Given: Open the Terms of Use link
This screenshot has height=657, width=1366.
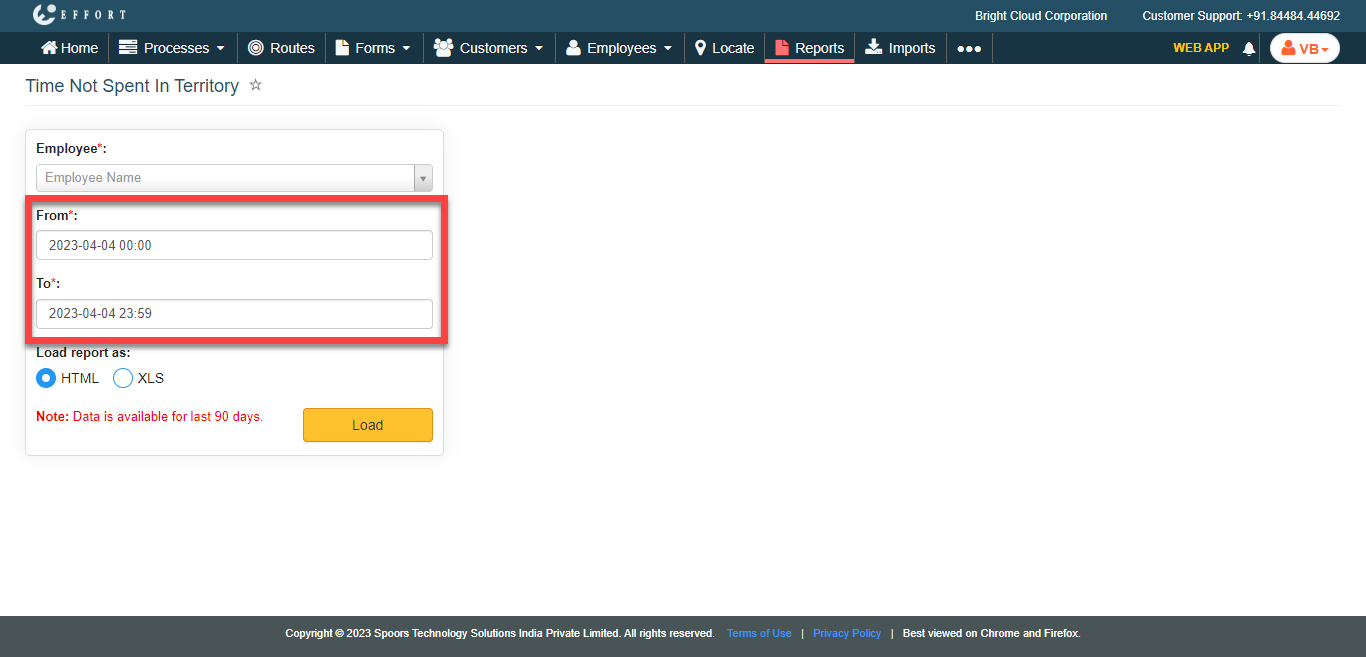Looking at the screenshot, I should 759,633.
